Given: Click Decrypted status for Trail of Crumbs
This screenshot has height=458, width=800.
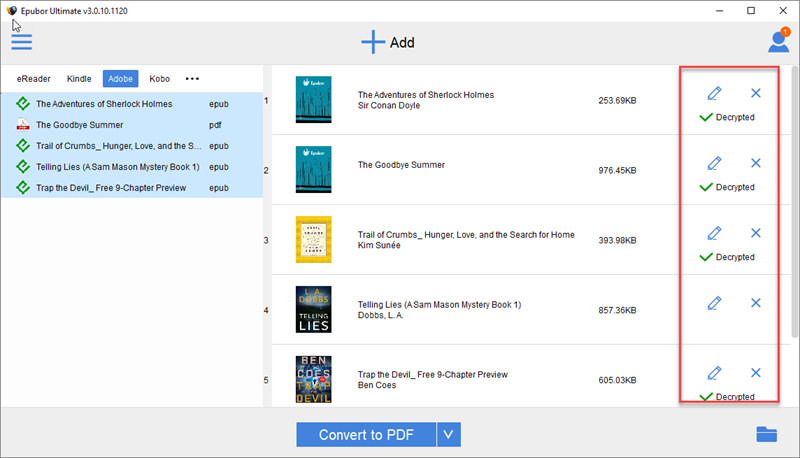Looking at the screenshot, I should 727,257.
